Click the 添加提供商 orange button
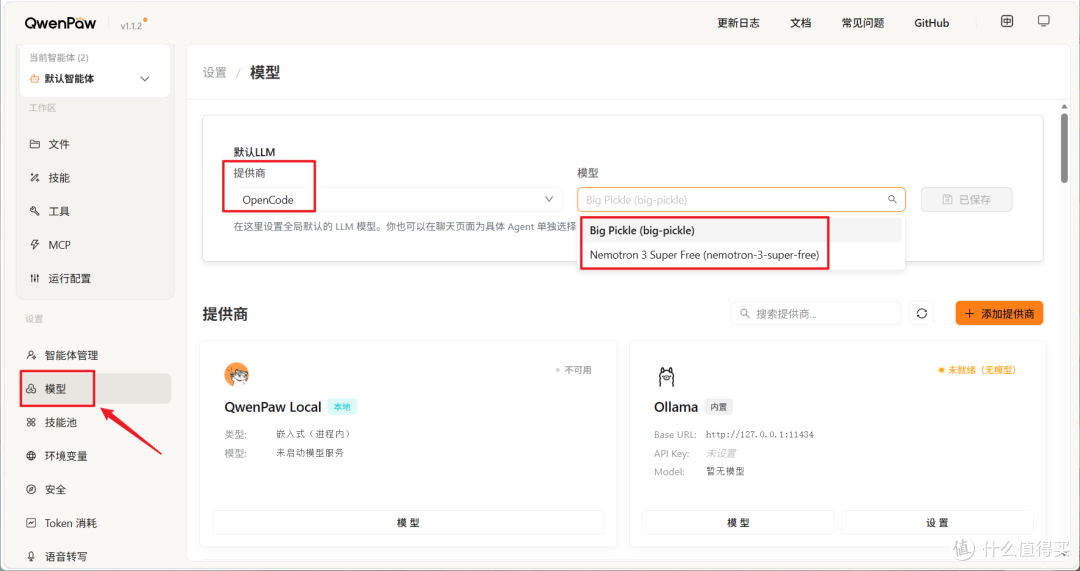Image resolution: width=1080 pixels, height=571 pixels. point(999,313)
